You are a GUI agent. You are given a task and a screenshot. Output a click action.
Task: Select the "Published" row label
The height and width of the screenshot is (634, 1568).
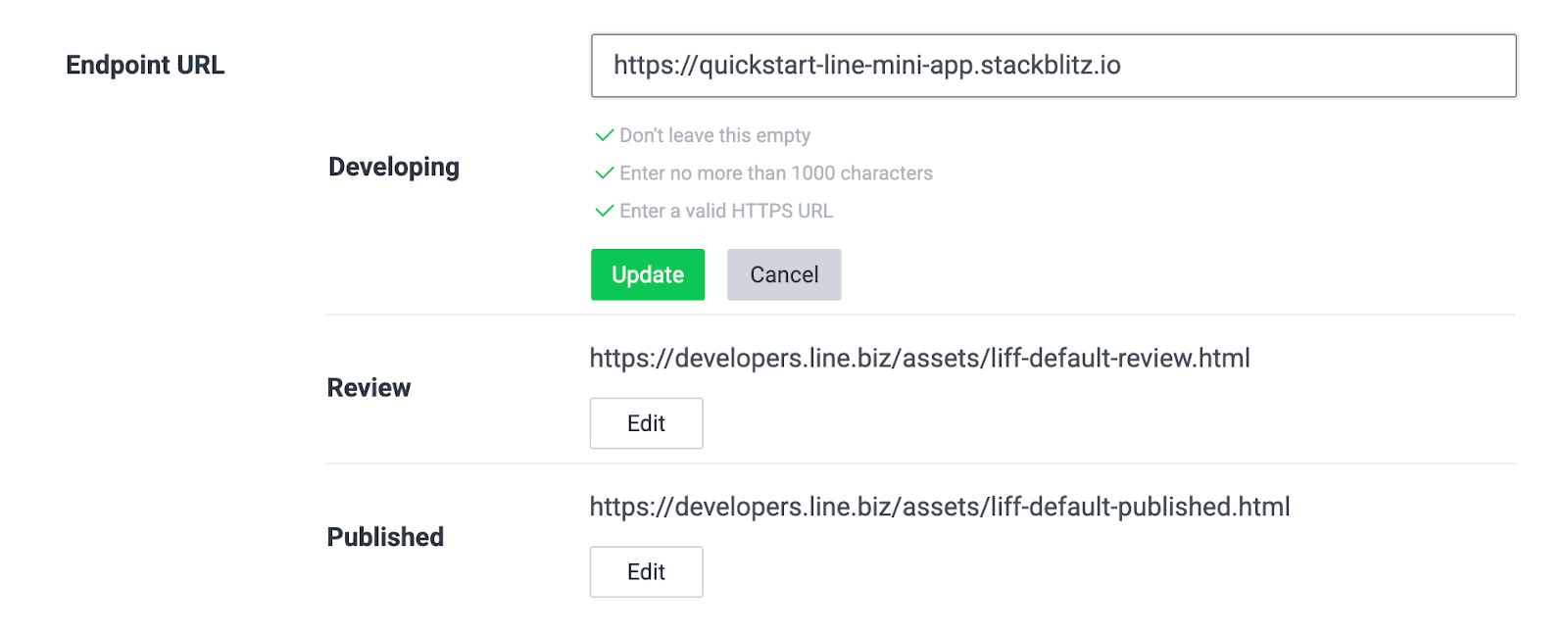tap(385, 537)
